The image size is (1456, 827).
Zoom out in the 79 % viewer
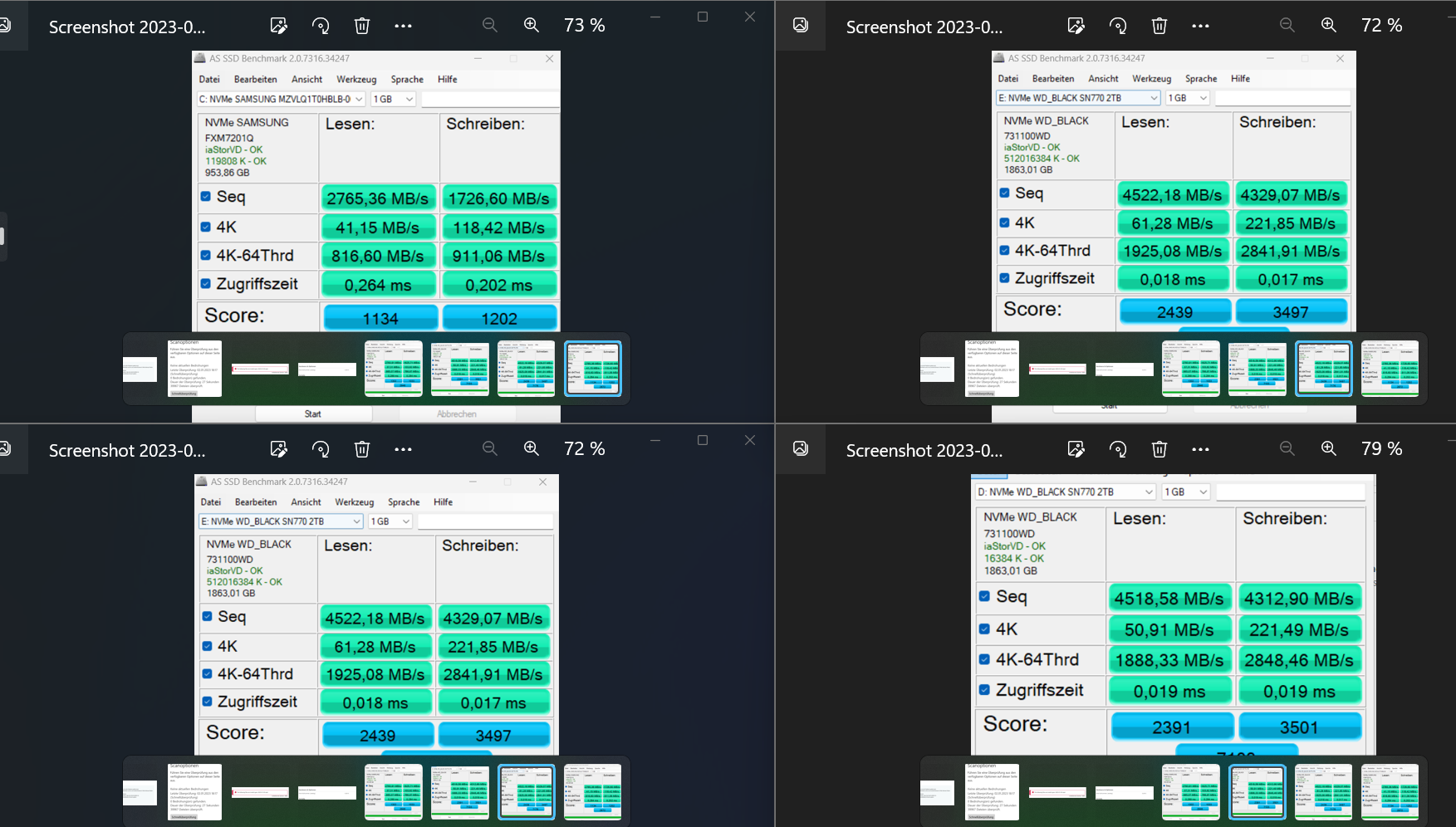coord(1287,448)
